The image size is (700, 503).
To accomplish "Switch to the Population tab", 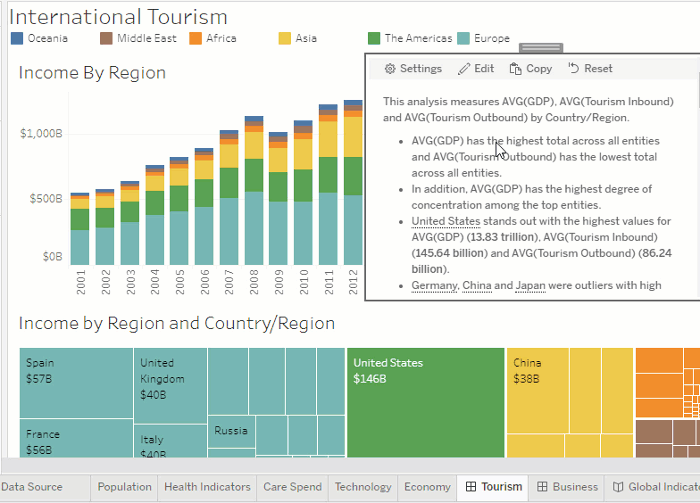I will (123, 487).
